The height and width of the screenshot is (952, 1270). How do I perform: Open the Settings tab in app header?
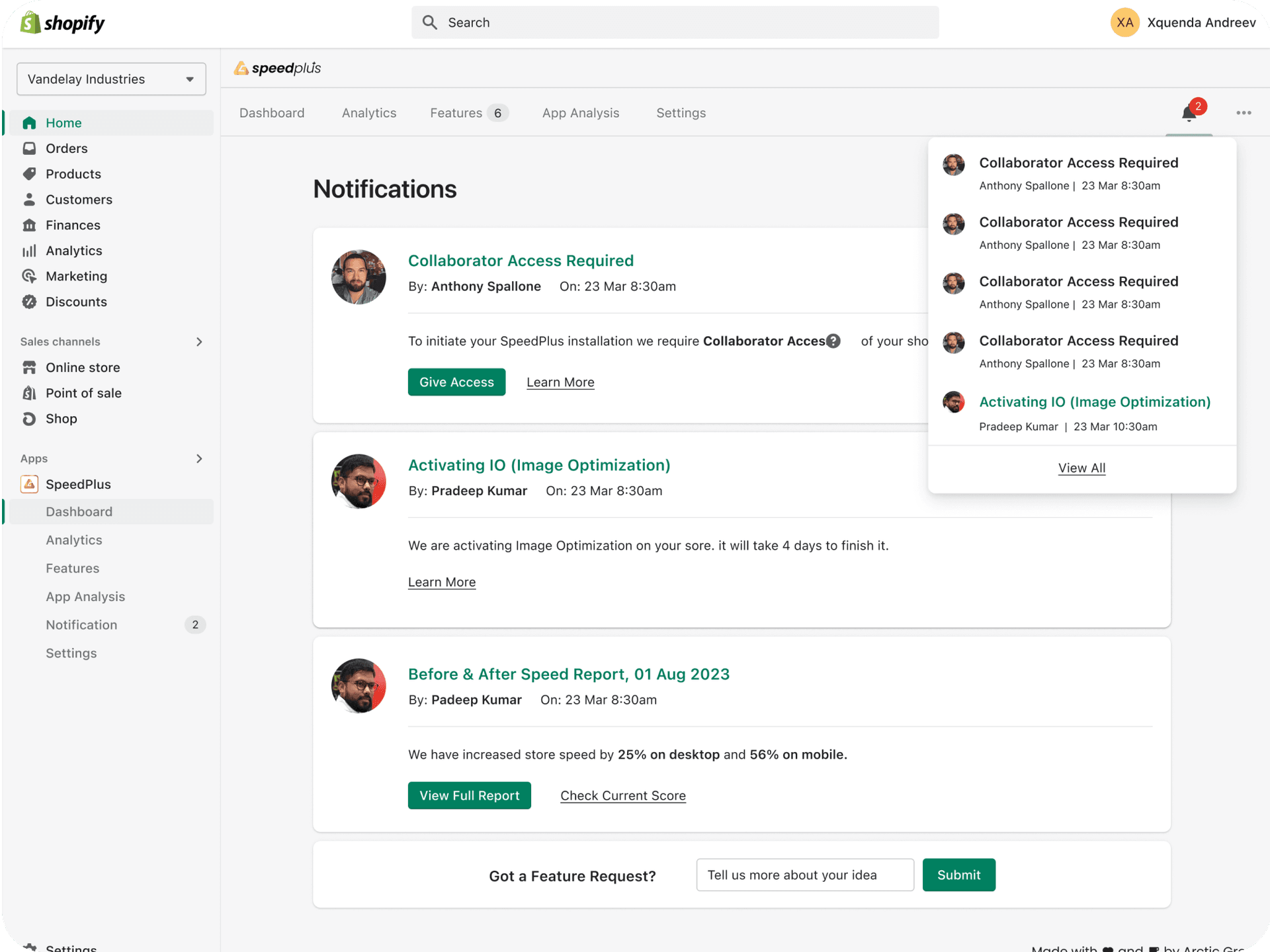(681, 113)
